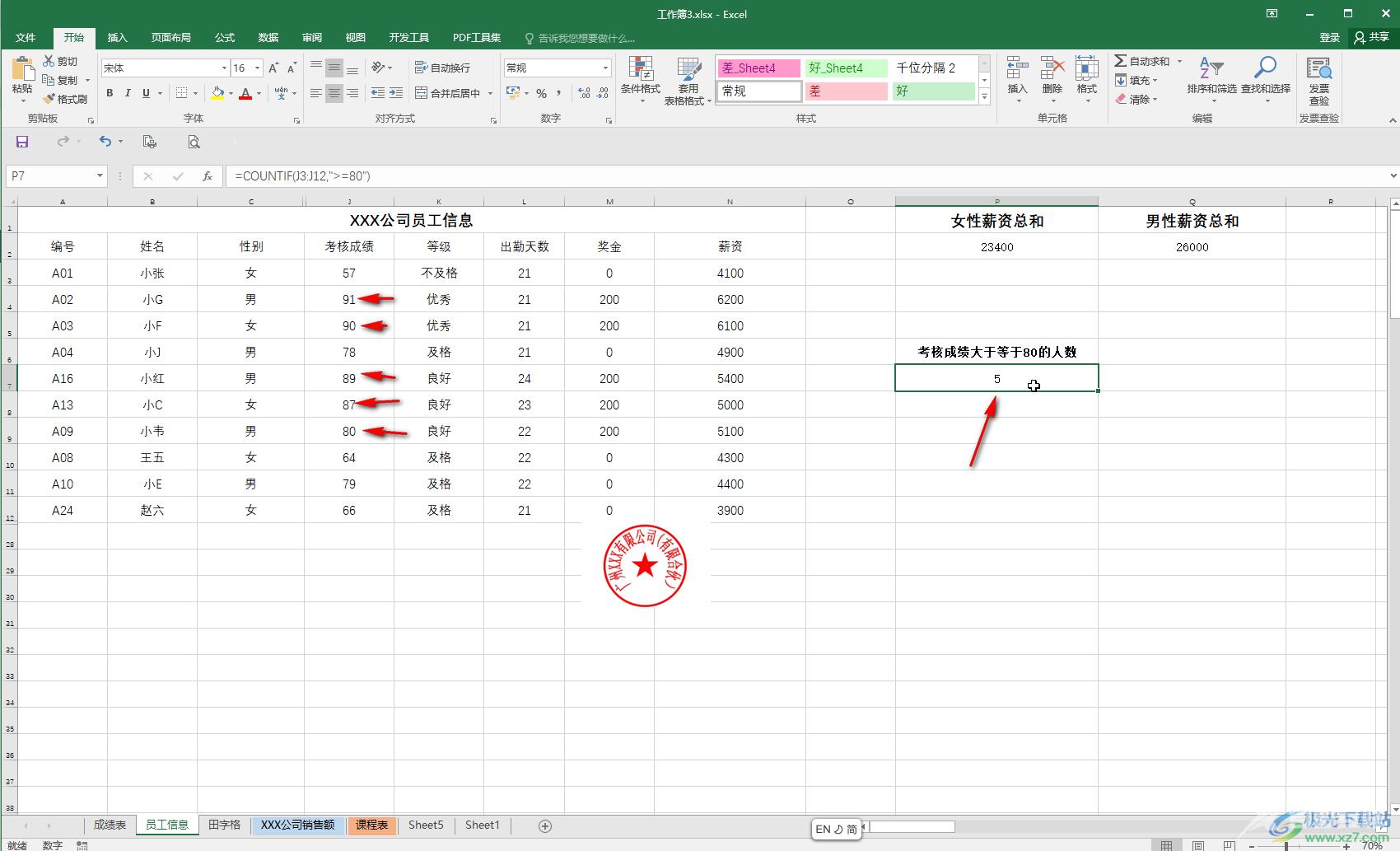Click AutoSum (自动求和)

tap(1142, 61)
